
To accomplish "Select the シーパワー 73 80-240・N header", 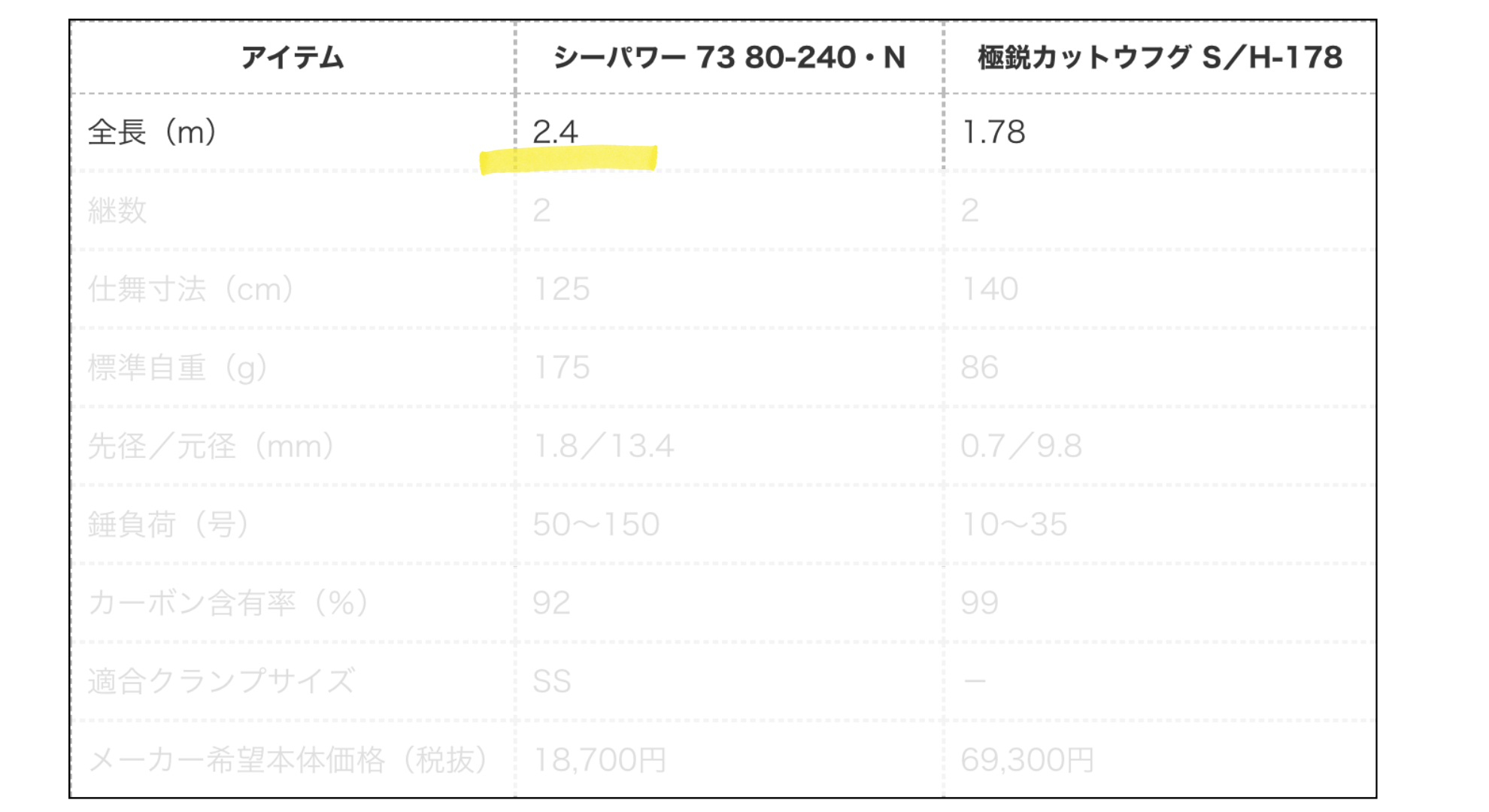I will (x=729, y=58).
